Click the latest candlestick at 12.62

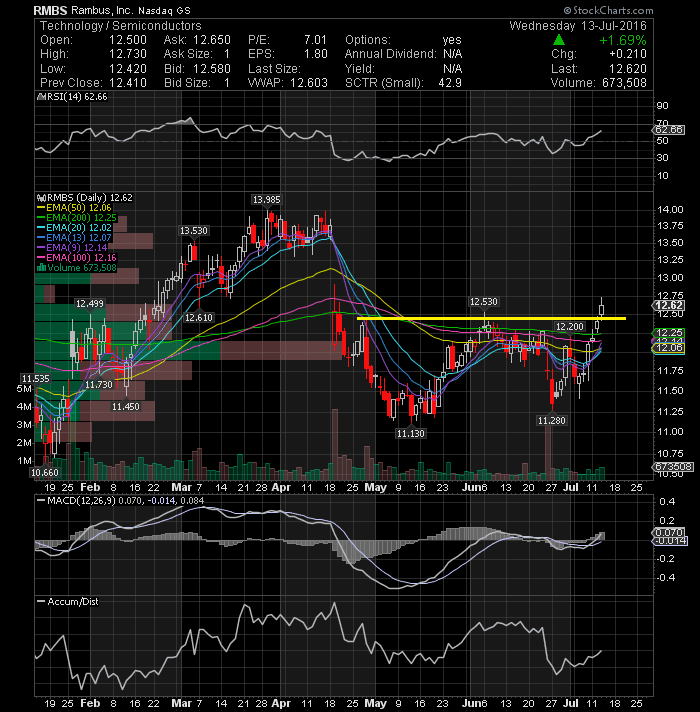(x=601, y=309)
